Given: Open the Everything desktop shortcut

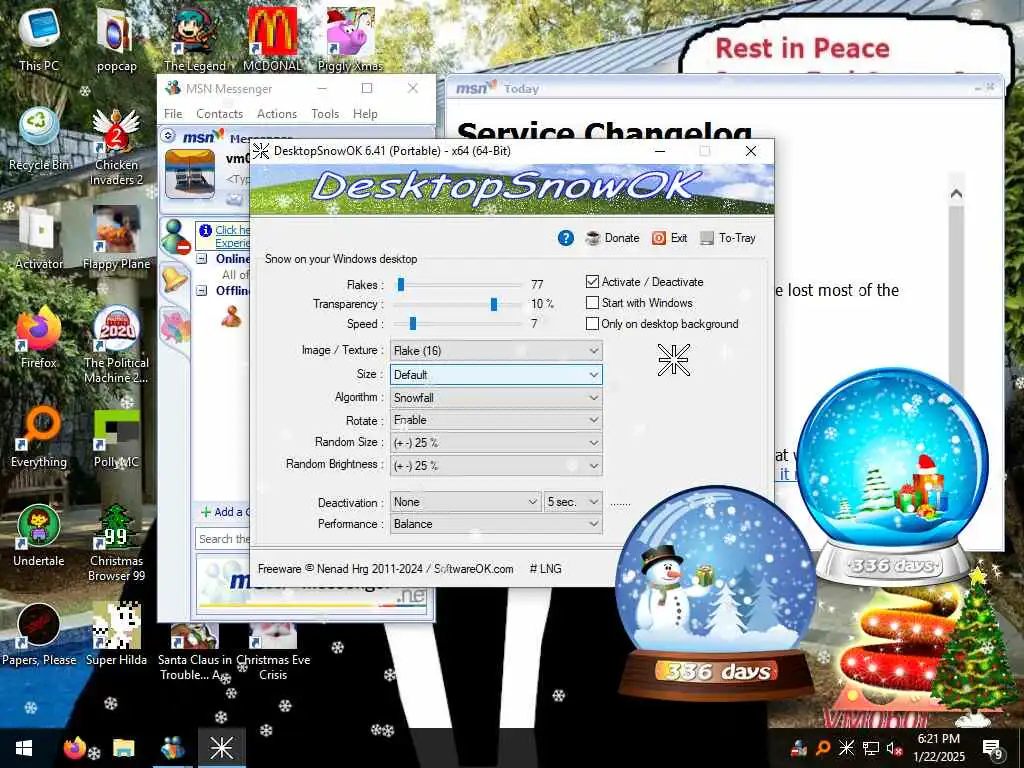Looking at the screenshot, I should 39,436.
